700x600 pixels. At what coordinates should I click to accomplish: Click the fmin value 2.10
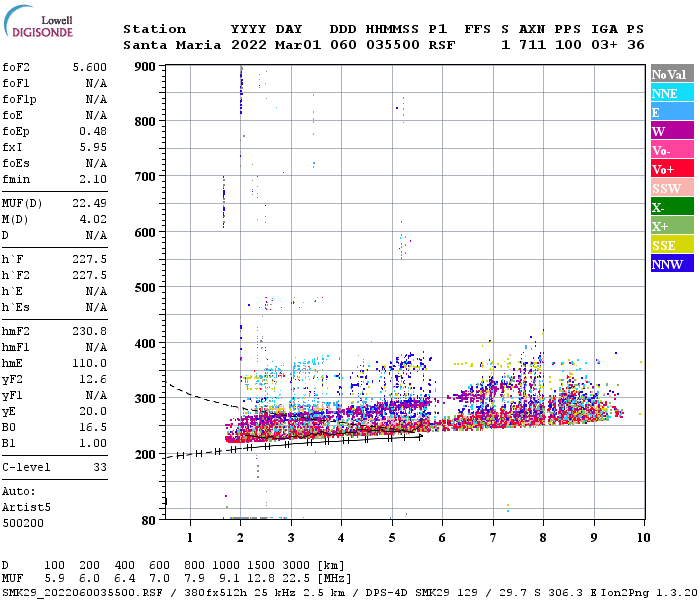[93, 179]
